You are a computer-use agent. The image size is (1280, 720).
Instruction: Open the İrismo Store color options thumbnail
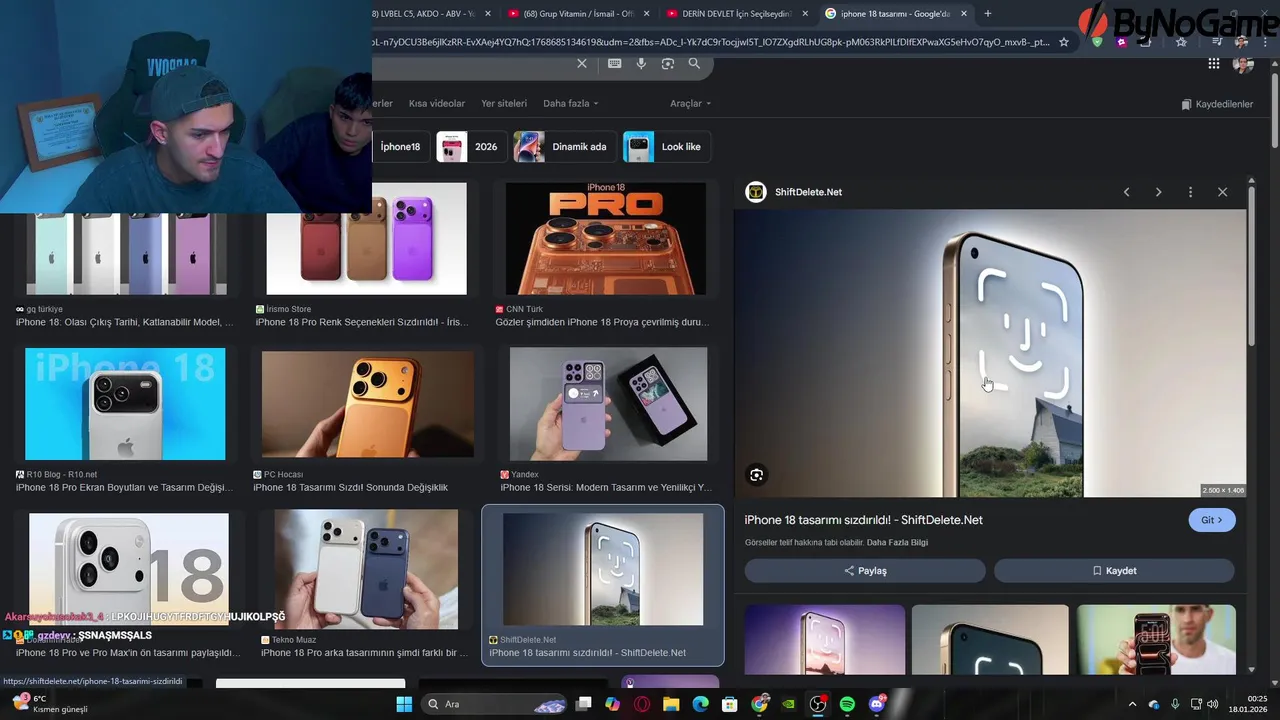click(366, 239)
